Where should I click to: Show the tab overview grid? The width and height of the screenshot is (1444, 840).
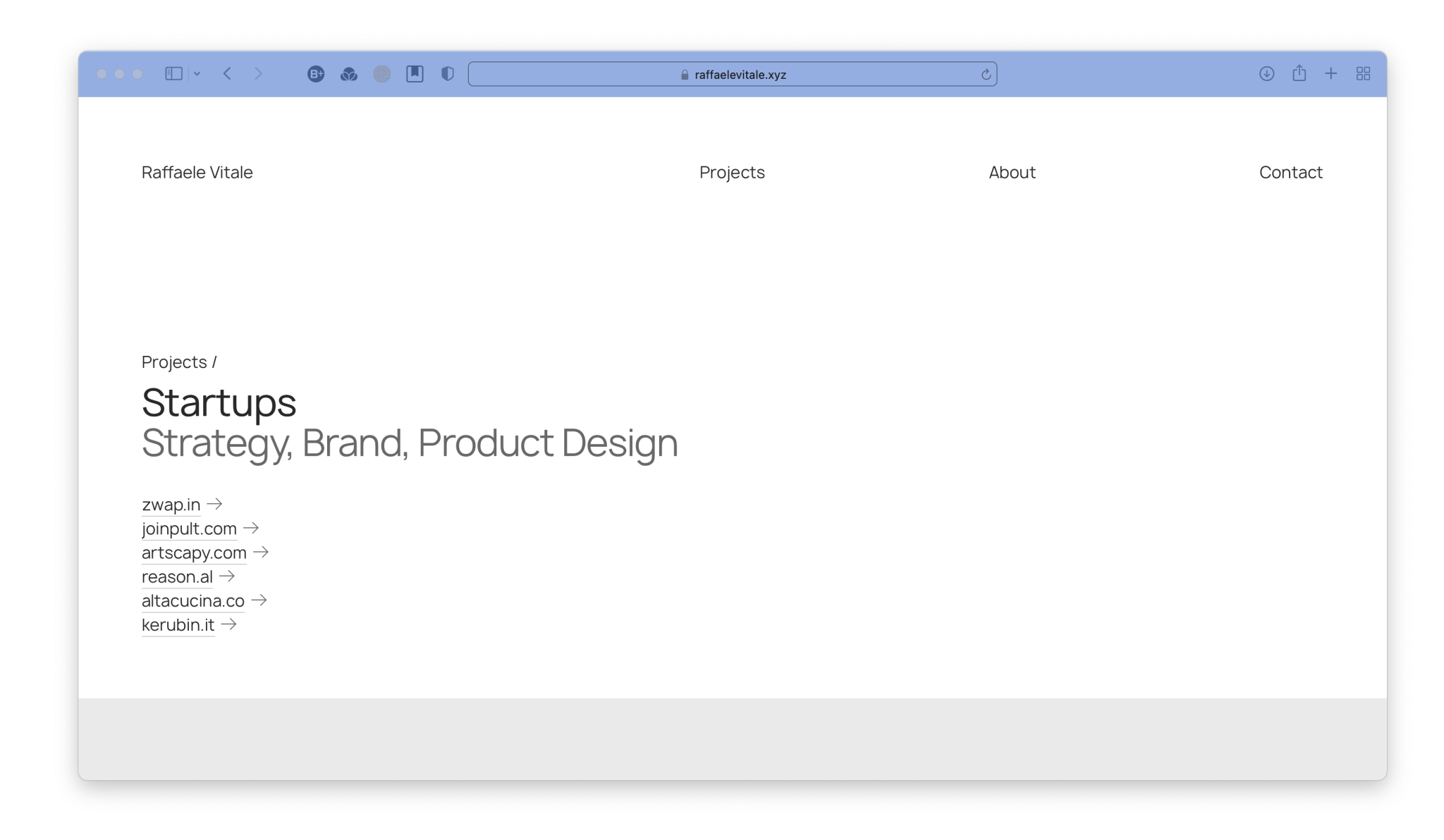1363,74
